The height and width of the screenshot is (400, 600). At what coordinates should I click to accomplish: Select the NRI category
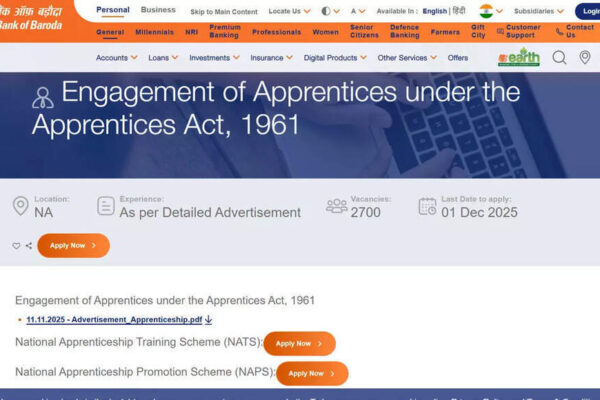point(191,32)
